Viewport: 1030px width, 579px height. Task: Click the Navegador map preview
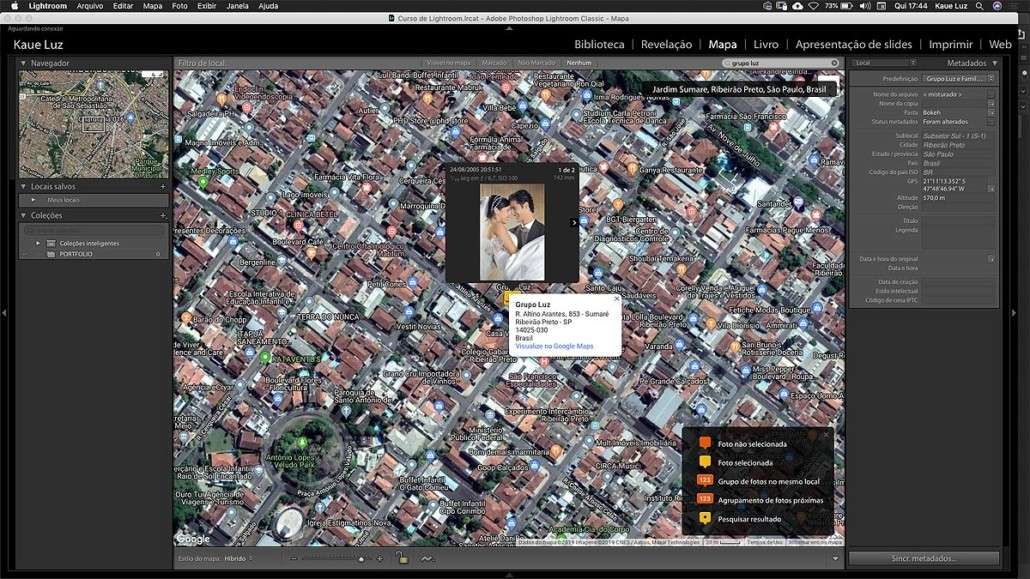pos(93,124)
